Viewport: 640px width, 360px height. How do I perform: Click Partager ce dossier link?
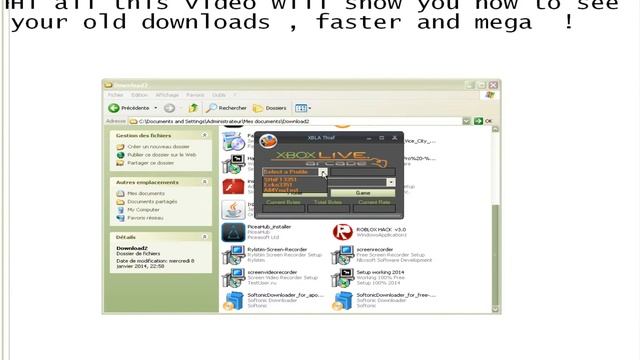tap(150, 163)
